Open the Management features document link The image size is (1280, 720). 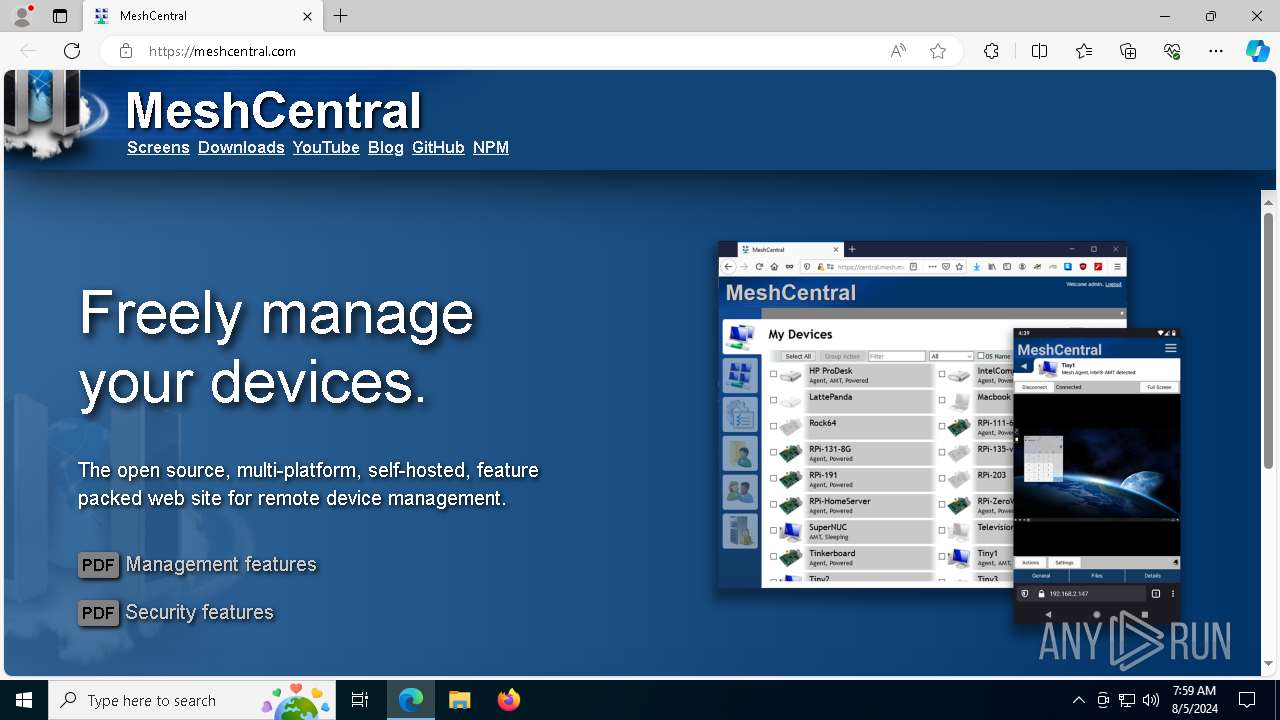click(x=221, y=565)
